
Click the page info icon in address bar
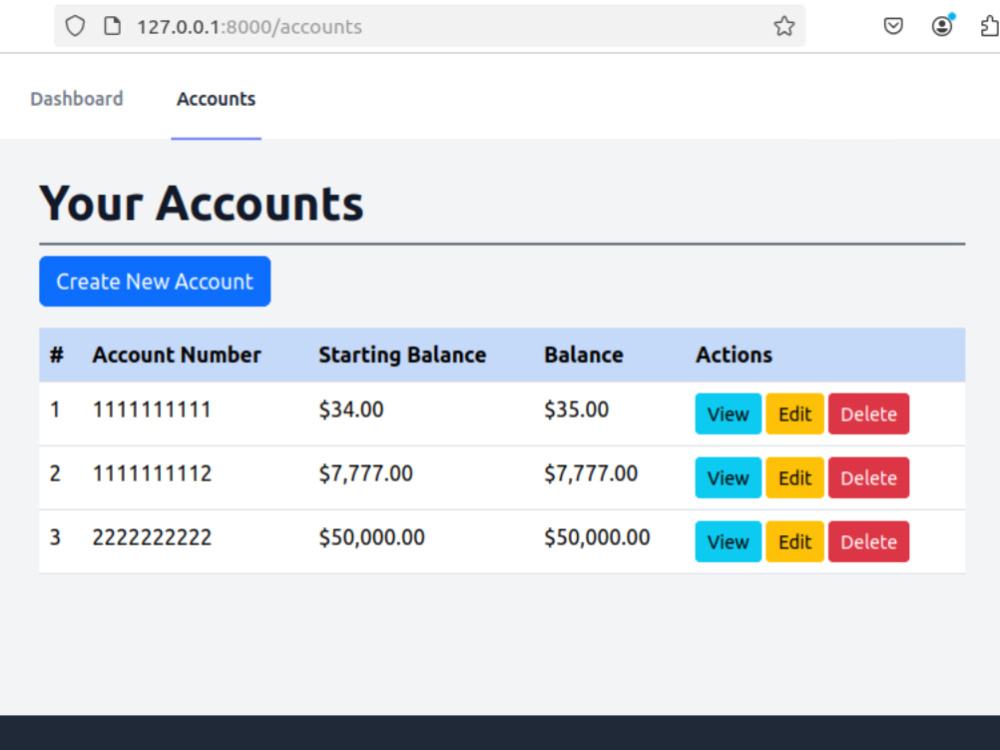pos(112,26)
